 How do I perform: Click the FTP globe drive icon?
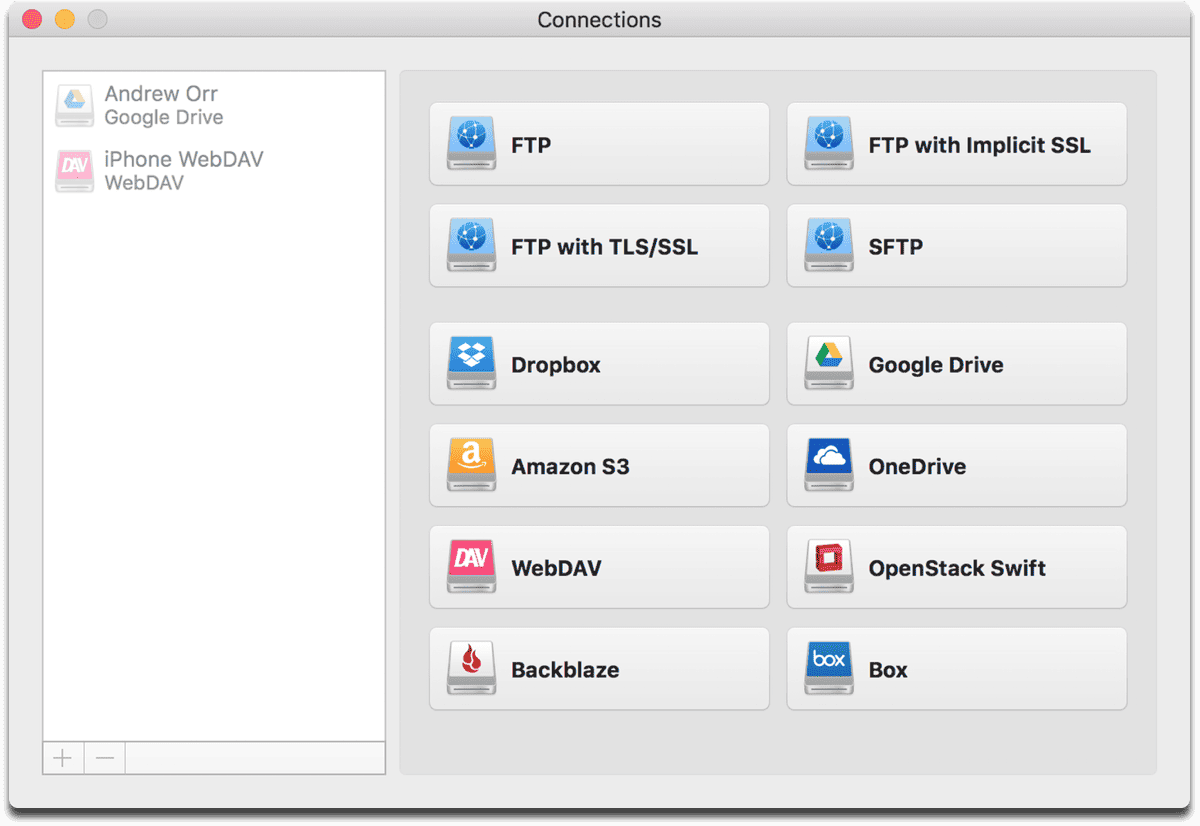click(471, 144)
